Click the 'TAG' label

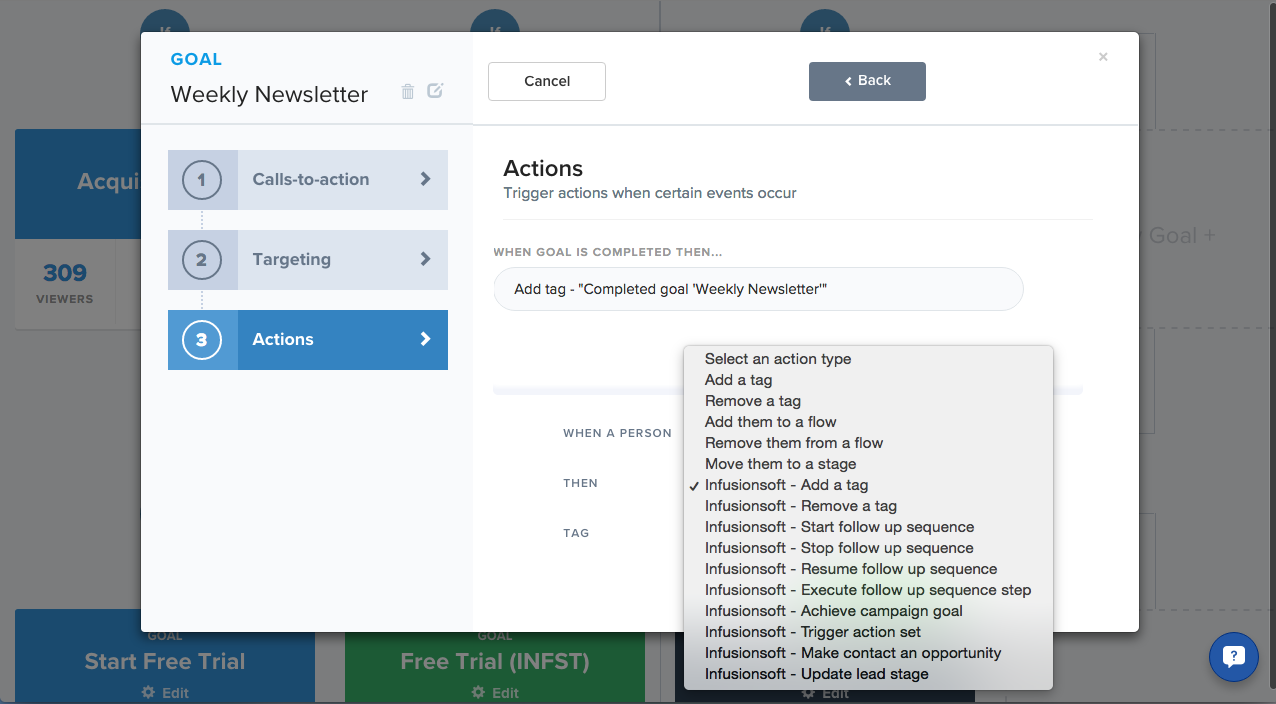576,533
